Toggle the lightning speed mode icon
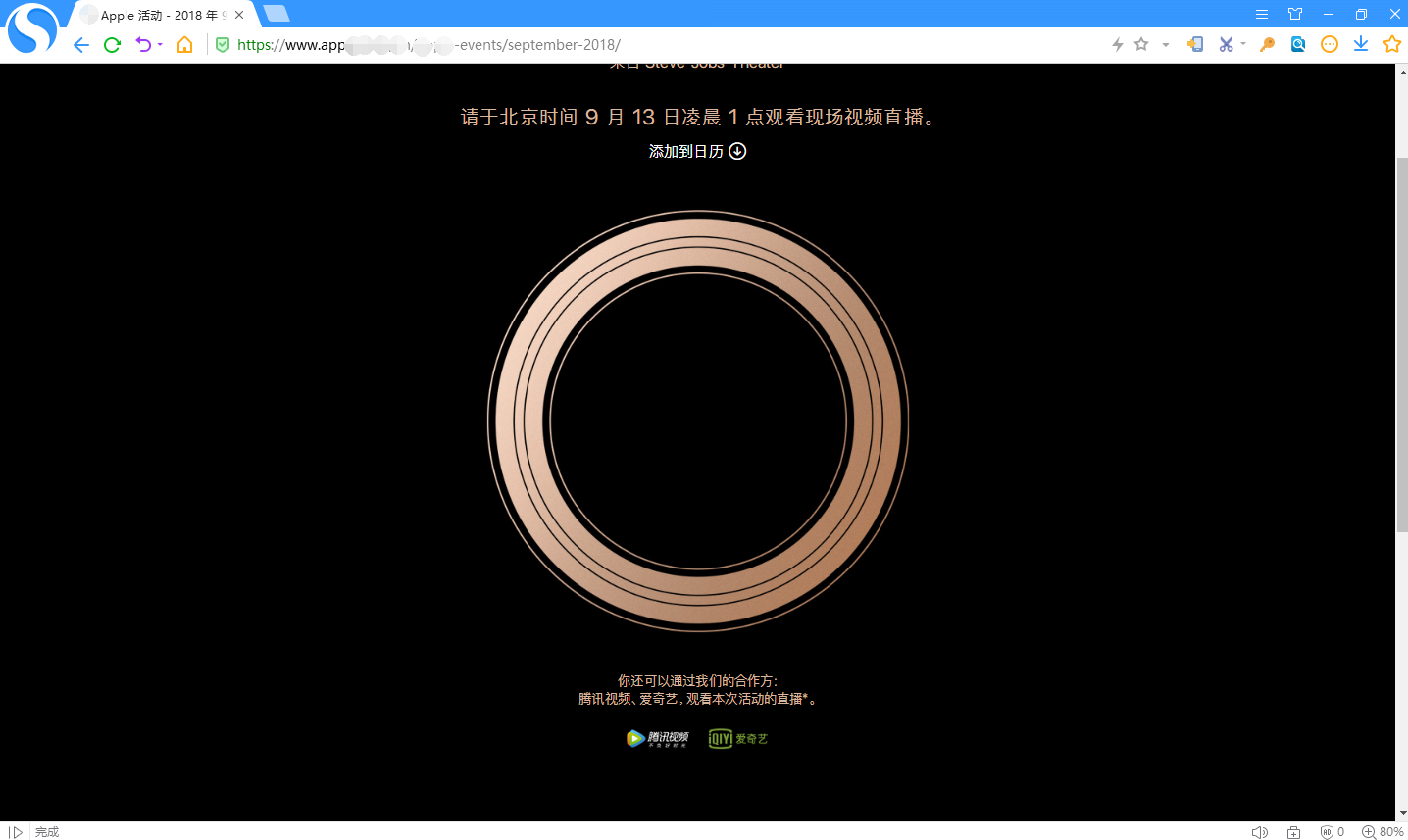 coord(1117,44)
